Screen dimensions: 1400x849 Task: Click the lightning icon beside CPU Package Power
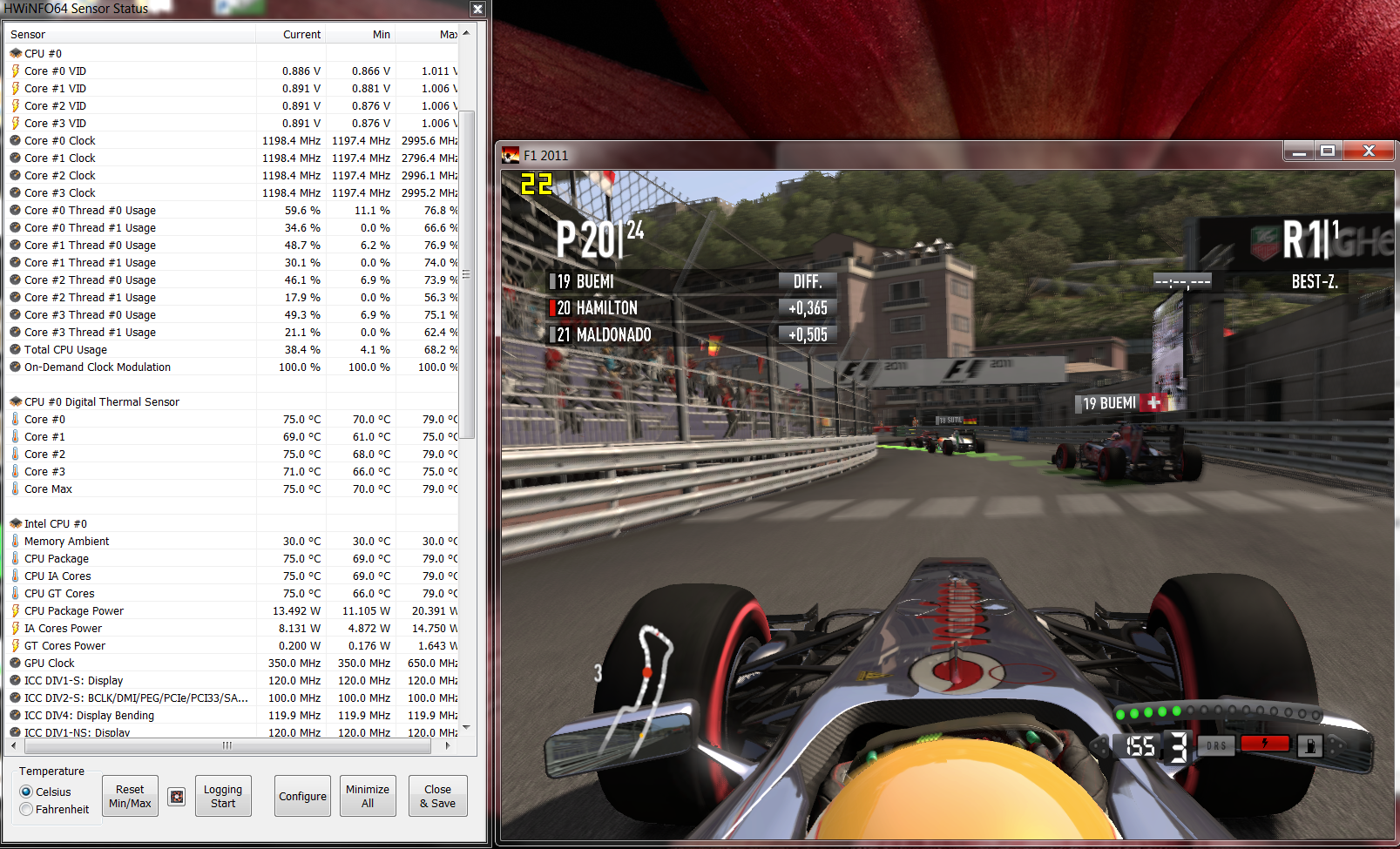point(16,610)
